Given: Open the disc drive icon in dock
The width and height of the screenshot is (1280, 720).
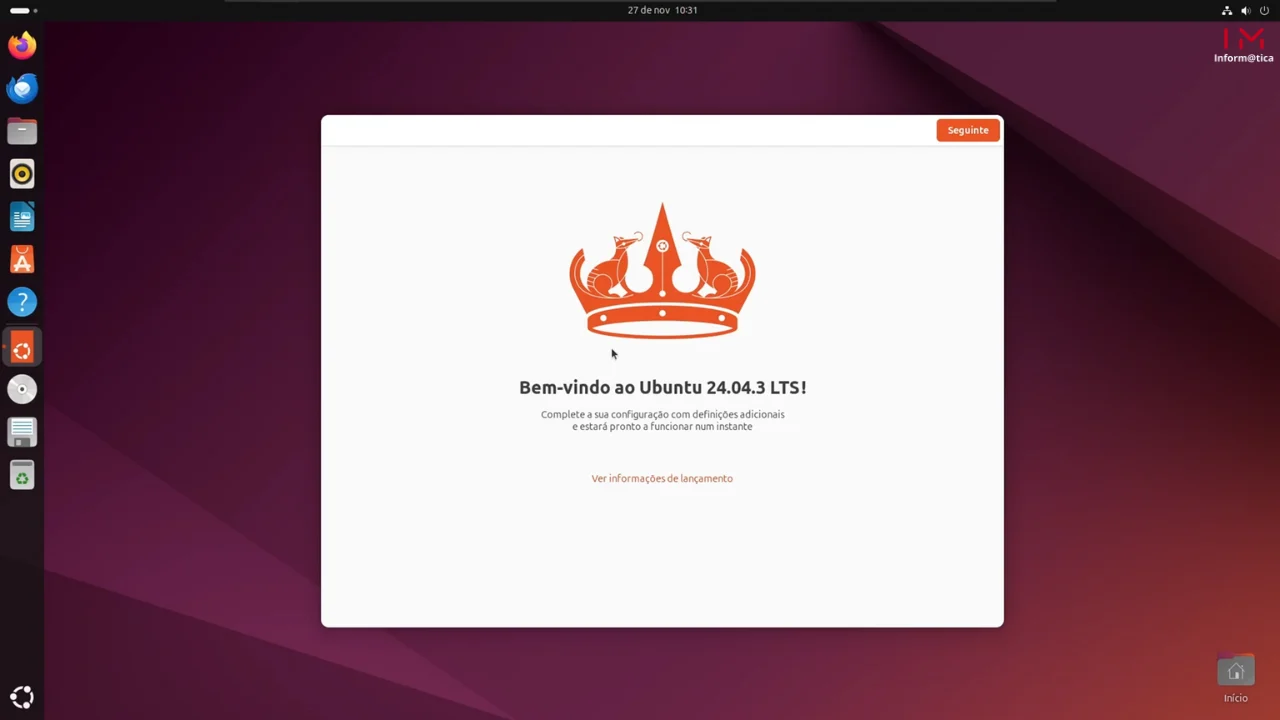Looking at the screenshot, I should (22, 389).
